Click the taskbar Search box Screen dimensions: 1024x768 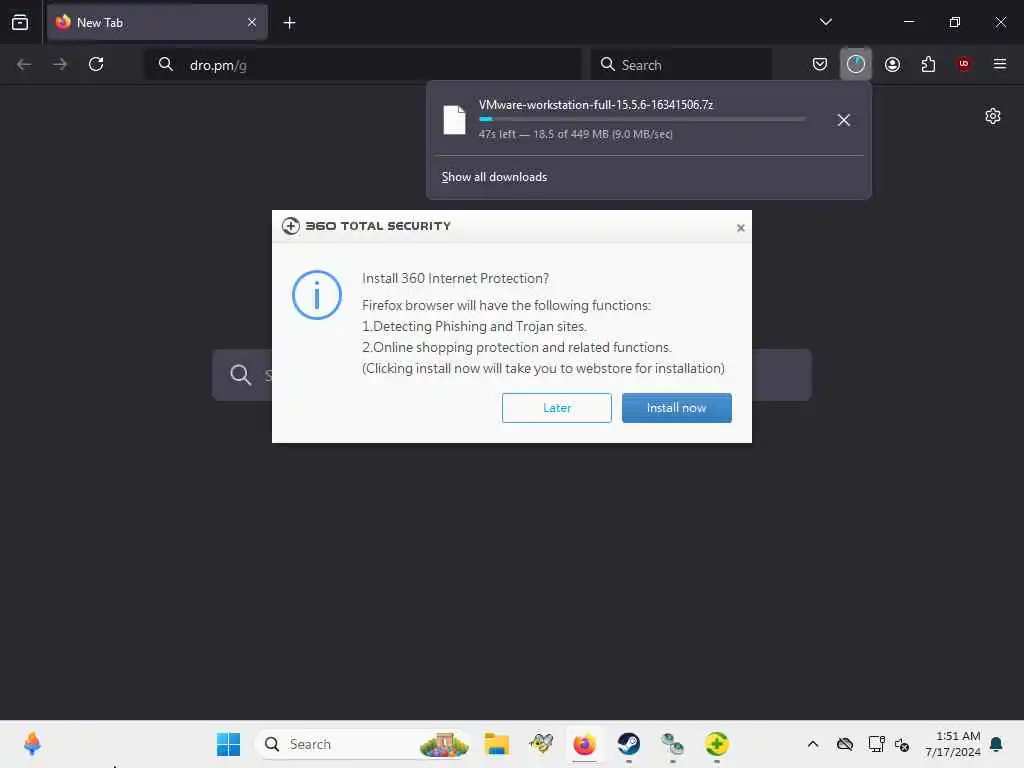(x=363, y=744)
